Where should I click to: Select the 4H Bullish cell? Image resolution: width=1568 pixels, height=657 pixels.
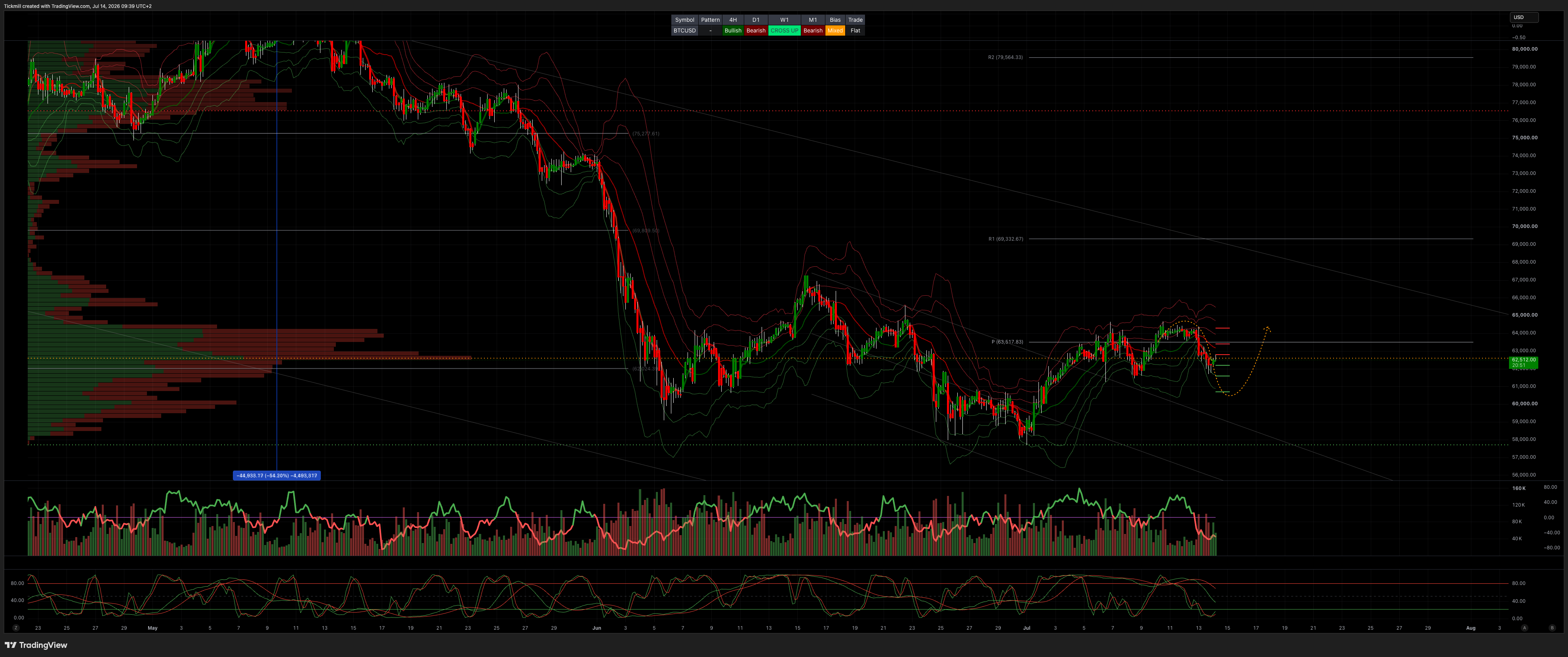click(733, 30)
